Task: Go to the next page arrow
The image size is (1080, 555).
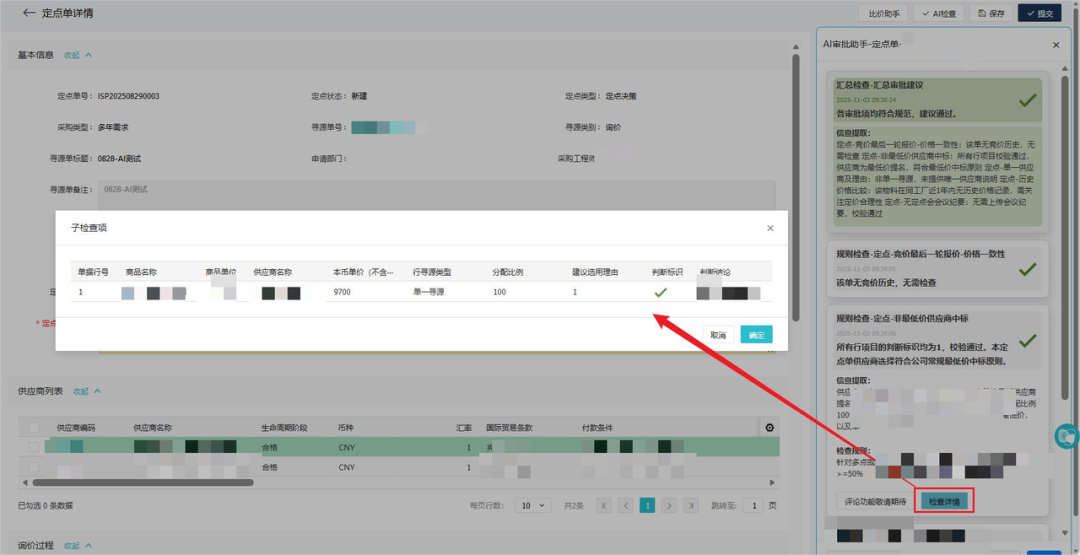Action: (670, 506)
